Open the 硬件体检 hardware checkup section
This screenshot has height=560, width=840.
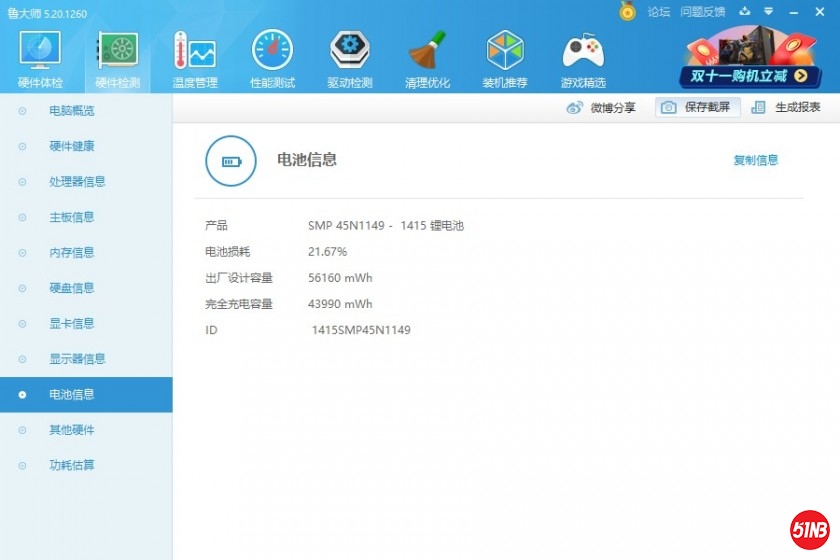[40, 59]
